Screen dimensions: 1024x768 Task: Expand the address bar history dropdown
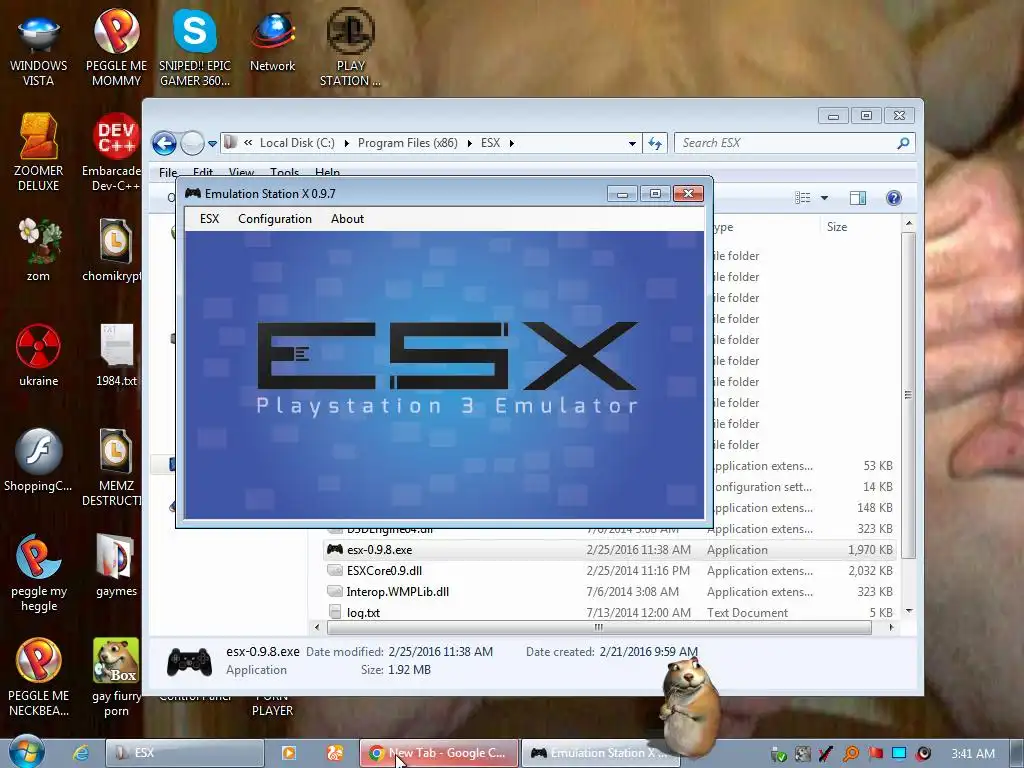pyautogui.click(x=632, y=143)
